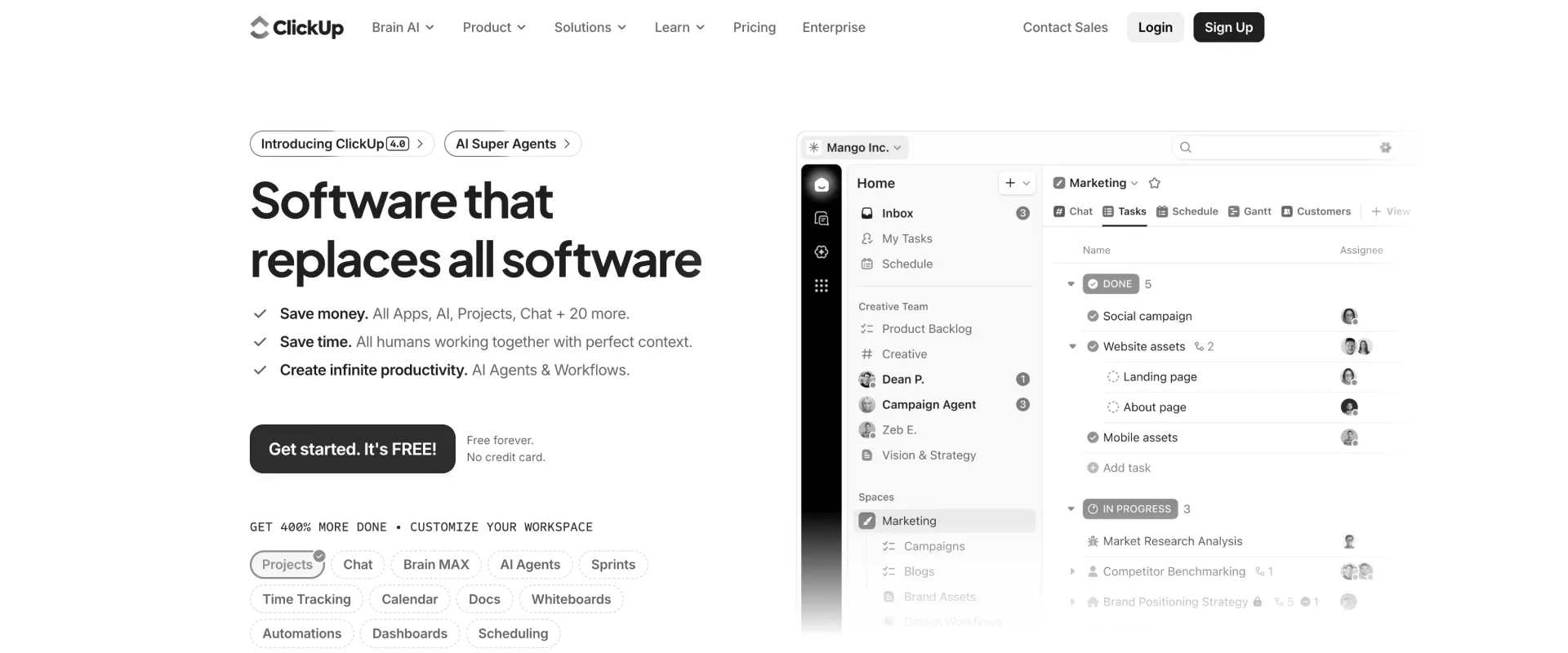
Task: Expand the Competitor Benchmarking task
Action: coord(1072,571)
